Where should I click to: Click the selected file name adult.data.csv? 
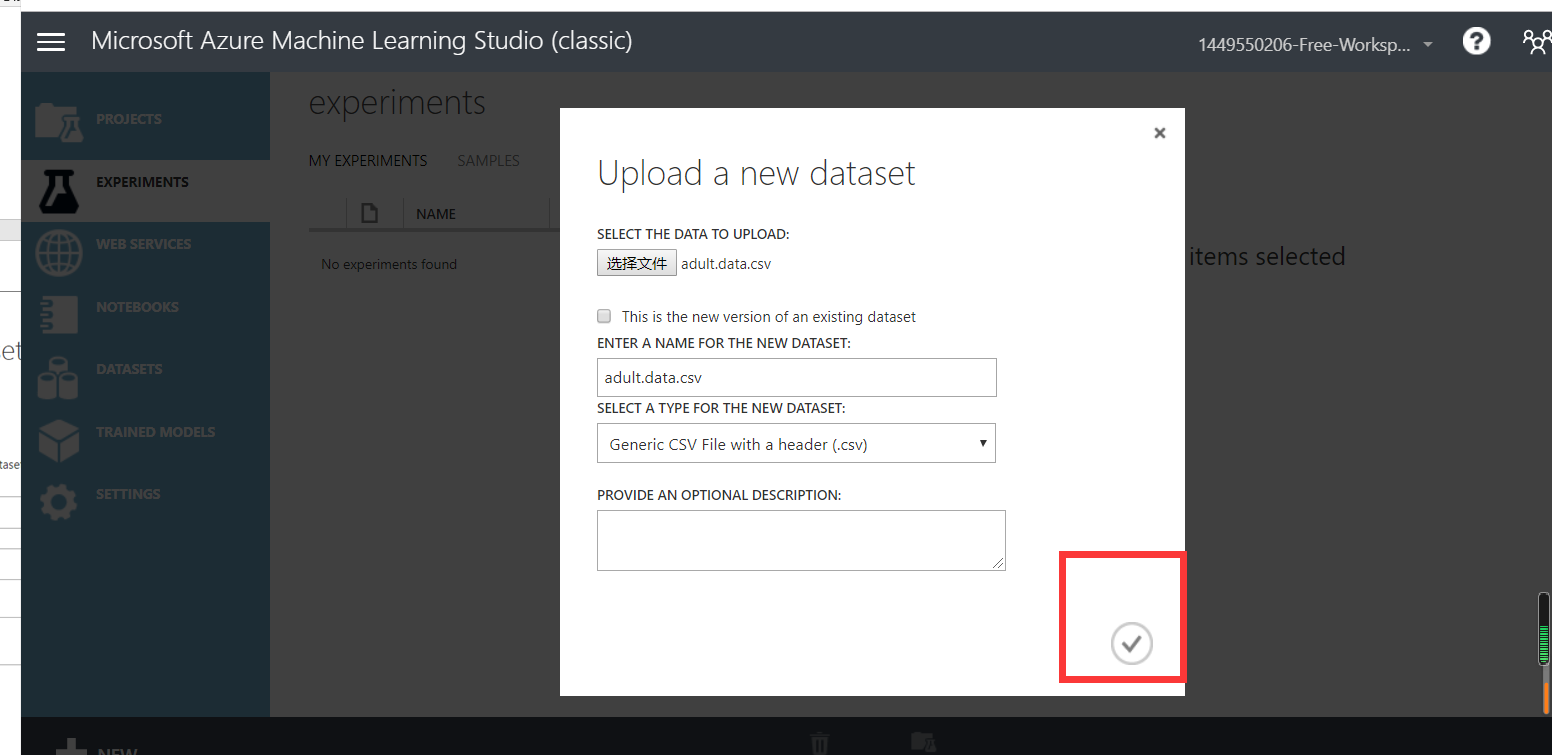pyautogui.click(x=726, y=264)
